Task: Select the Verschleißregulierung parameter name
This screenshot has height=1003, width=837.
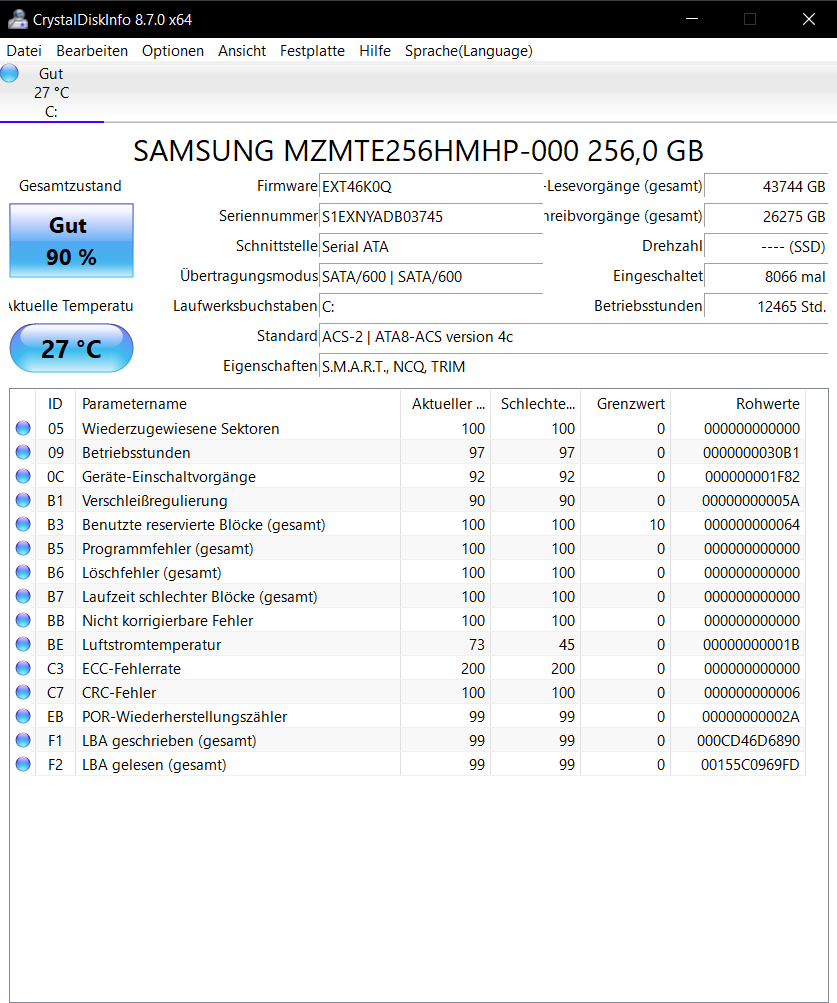Action: 155,501
